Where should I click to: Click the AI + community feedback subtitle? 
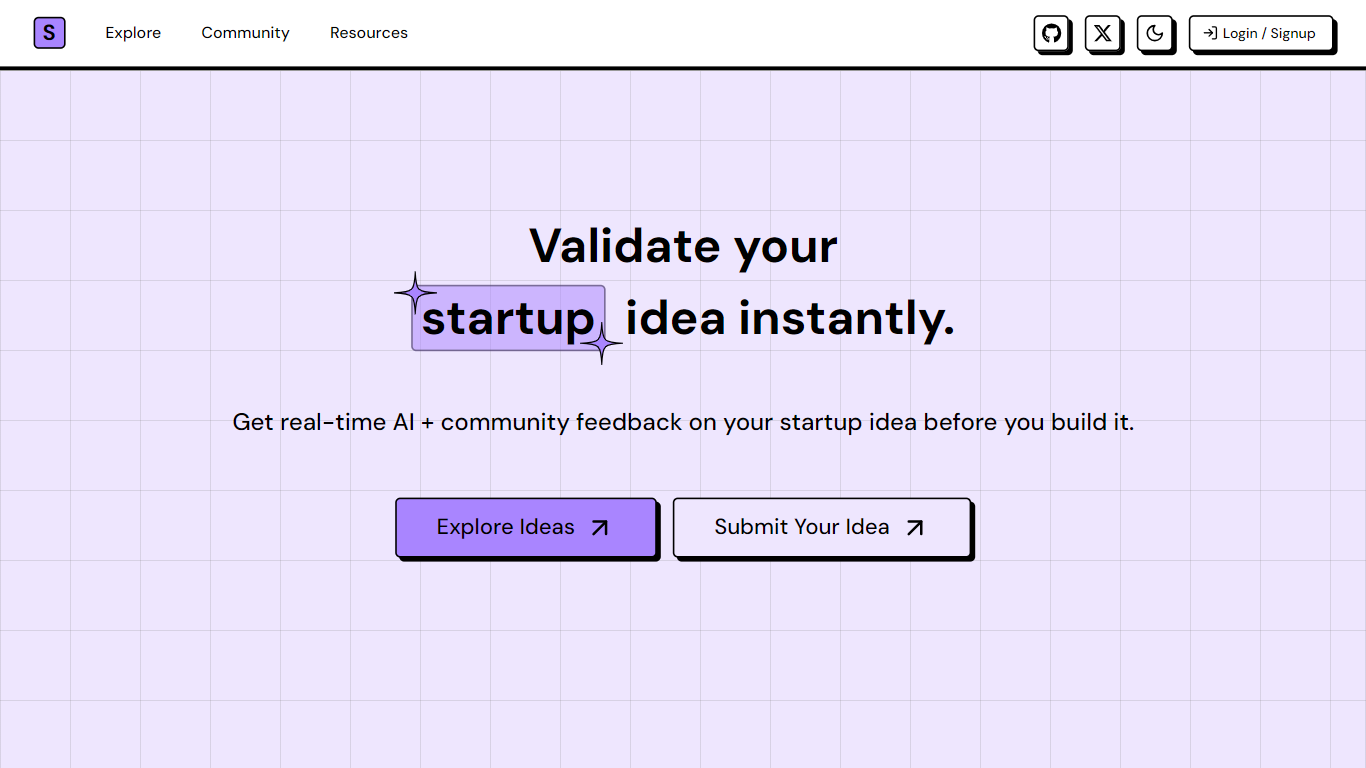coord(683,422)
